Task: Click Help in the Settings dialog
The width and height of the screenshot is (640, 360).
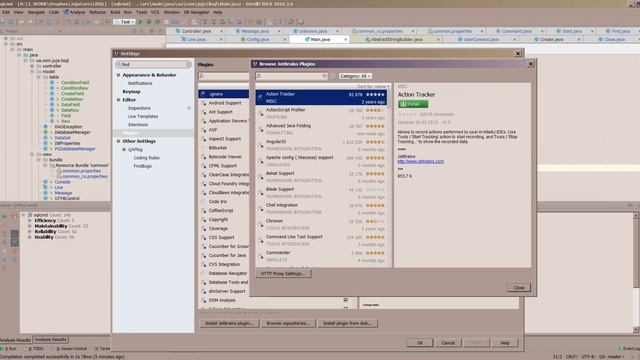Action: [x=504, y=343]
